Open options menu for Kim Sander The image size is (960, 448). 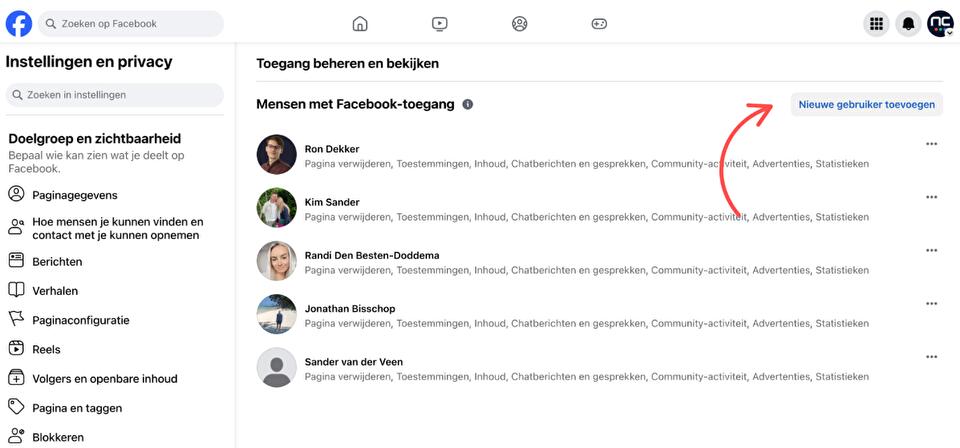[932, 197]
